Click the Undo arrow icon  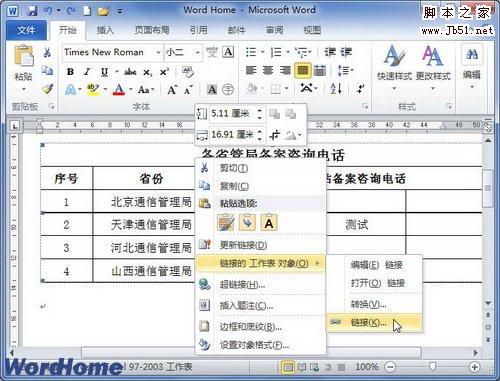coord(48,11)
